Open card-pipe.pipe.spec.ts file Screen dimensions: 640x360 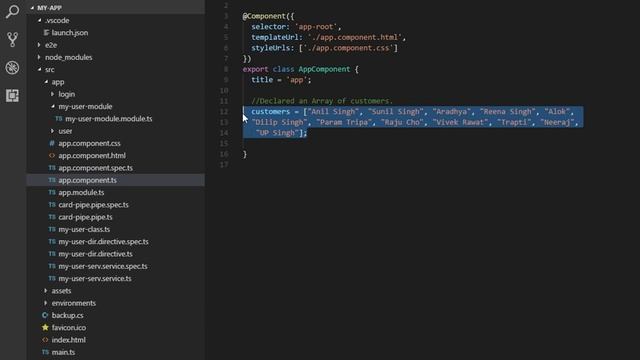(x=93, y=204)
